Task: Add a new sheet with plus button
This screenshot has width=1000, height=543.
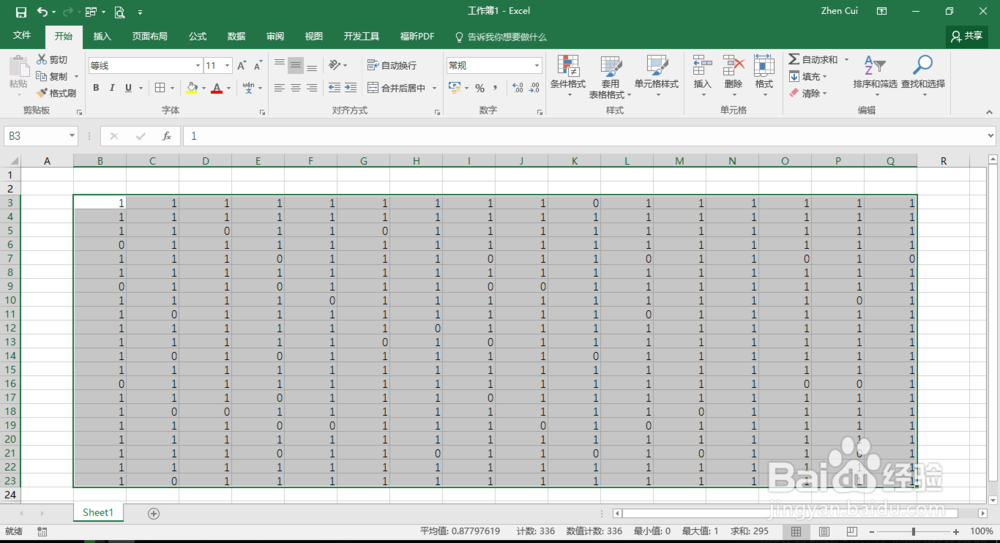Action: coord(154,513)
